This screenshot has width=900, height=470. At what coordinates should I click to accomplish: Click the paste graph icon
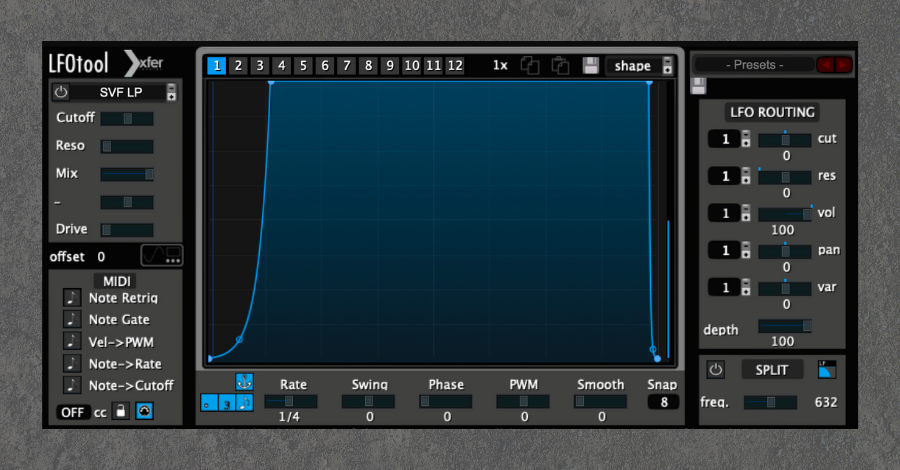(560, 65)
